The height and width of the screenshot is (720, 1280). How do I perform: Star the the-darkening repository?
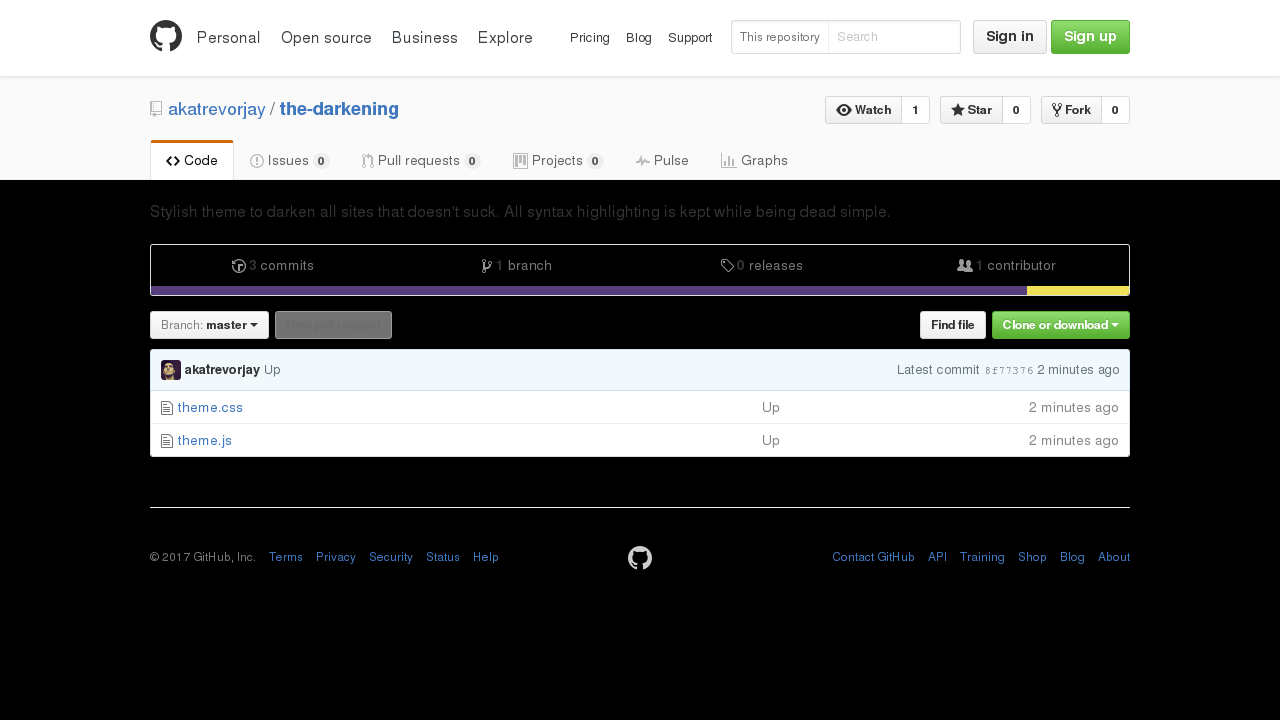tap(971, 110)
